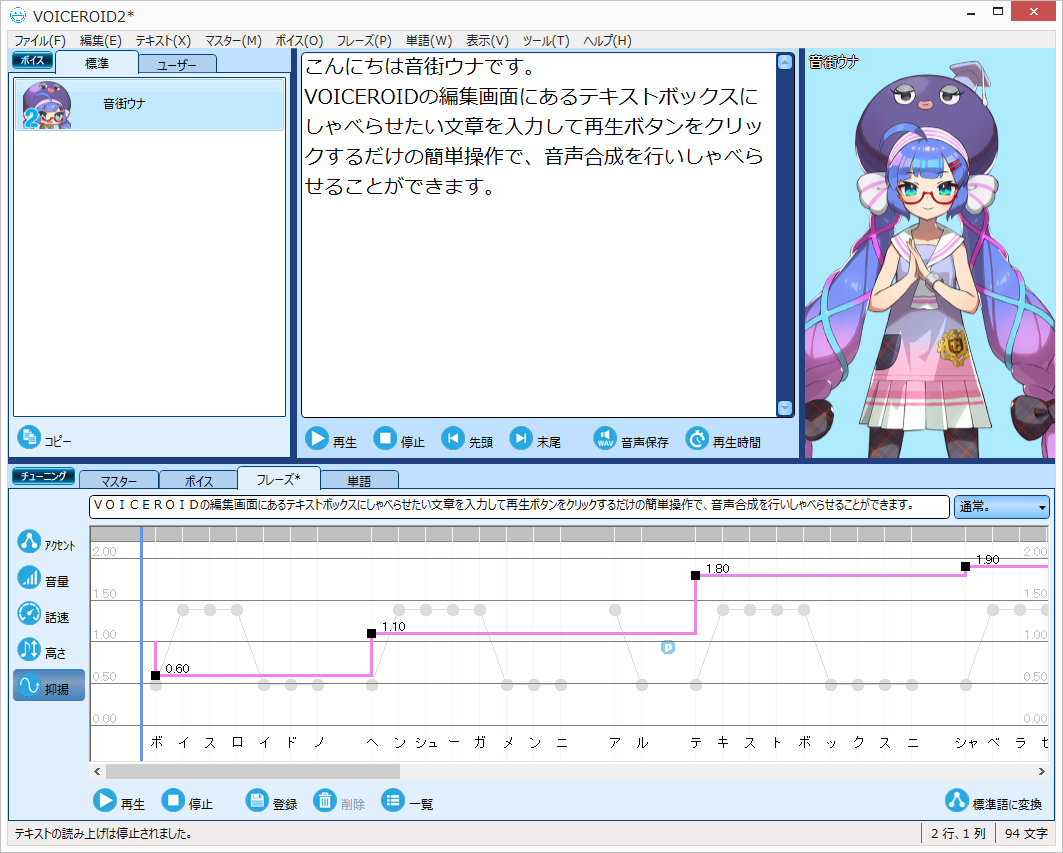Open the マスター(M) menu
Screen dimensions: 1063x853
[233, 41]
